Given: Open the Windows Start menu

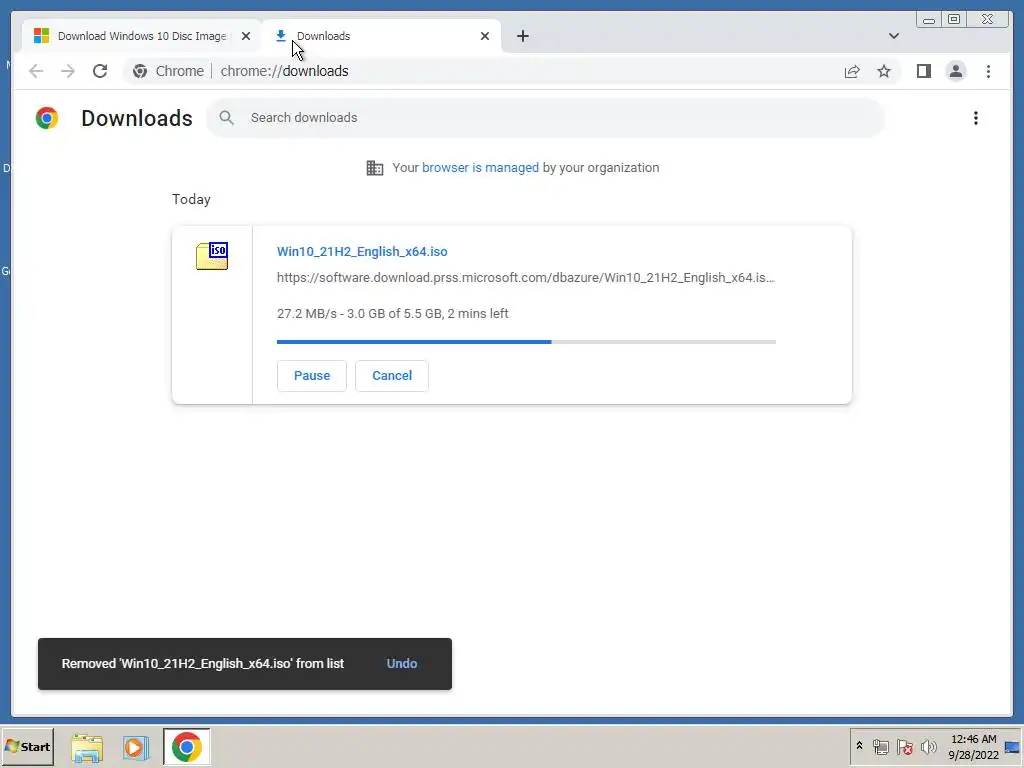Looking at the screenshot, I should [27, 746].
